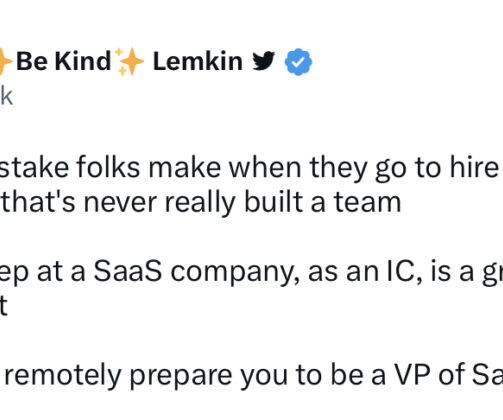Click the phrase 'remotely prepare you'
This screenshot has width=503, height=420.
point(148,376)
